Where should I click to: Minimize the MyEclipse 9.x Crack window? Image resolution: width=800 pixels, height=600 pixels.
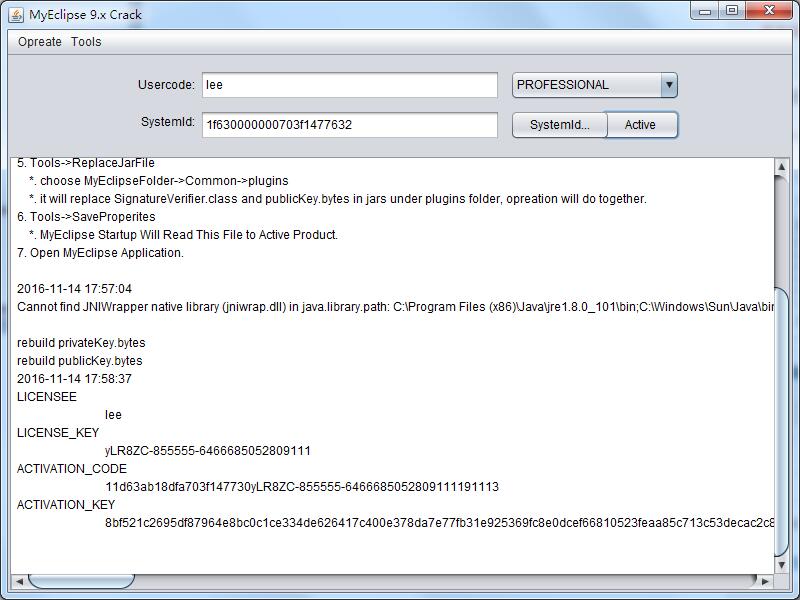coord(705,11)
